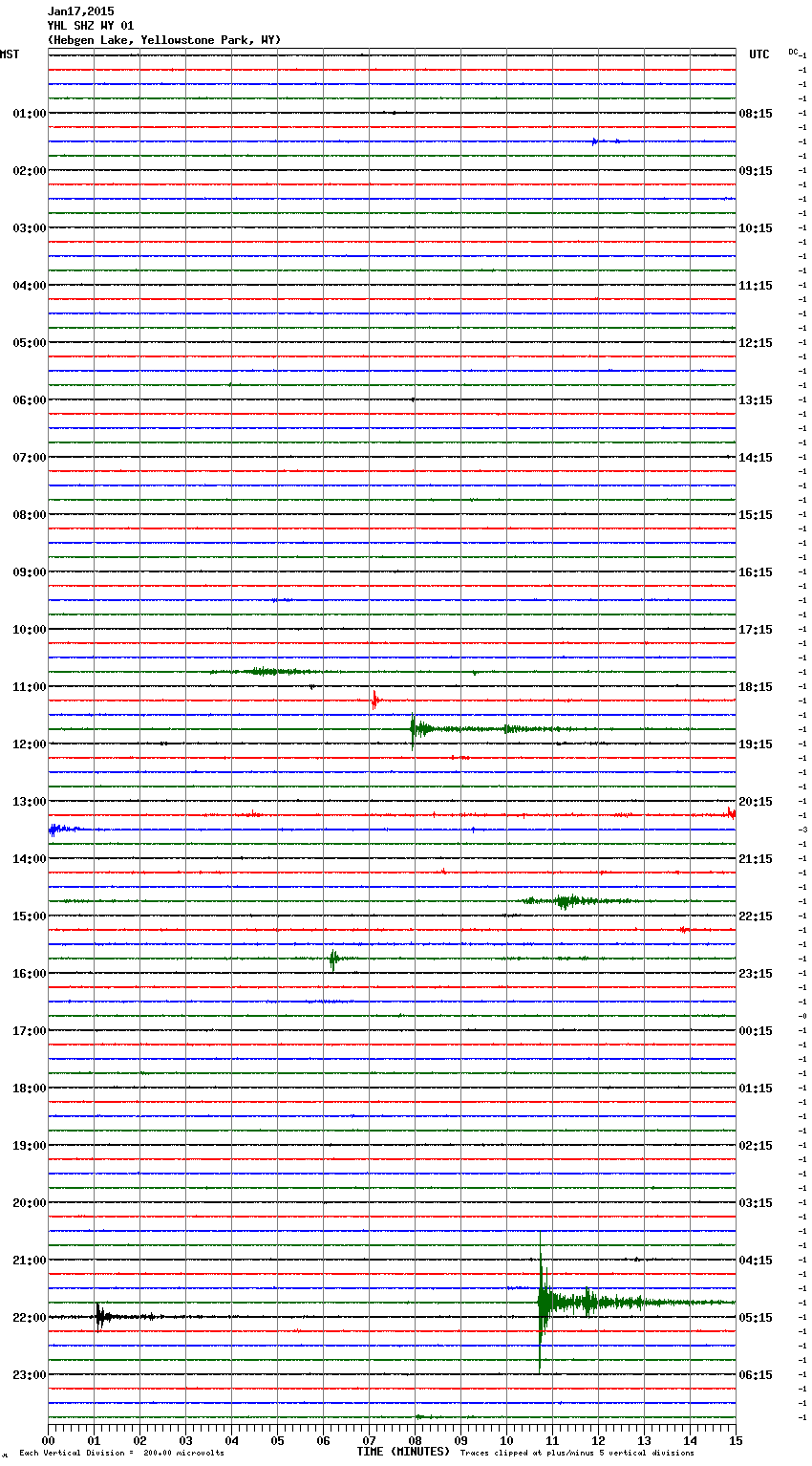This screenshot has height=1466, width=812.
Task: Click the green spike event before 16:00
Action: click(x=332, y=959)
